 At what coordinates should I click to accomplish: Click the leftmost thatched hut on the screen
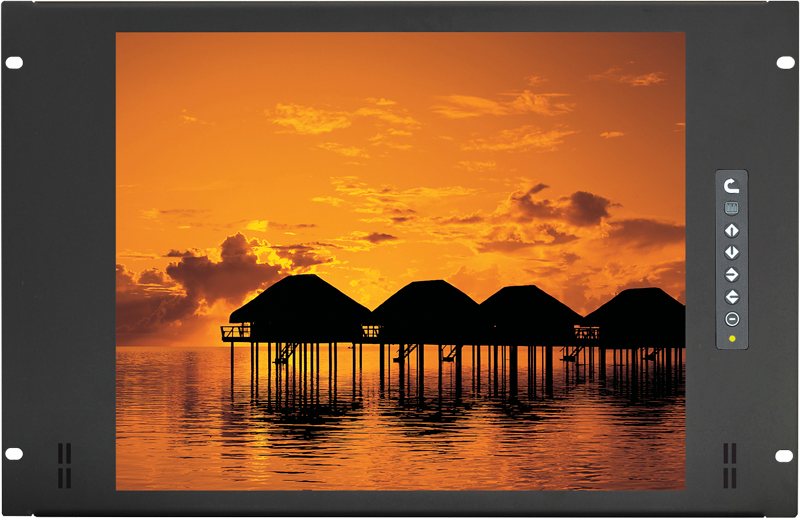[298, 306]
